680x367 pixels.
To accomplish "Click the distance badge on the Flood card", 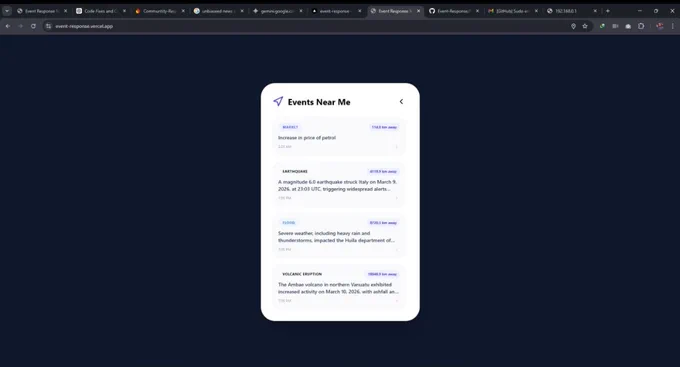I will pos(383,223).
